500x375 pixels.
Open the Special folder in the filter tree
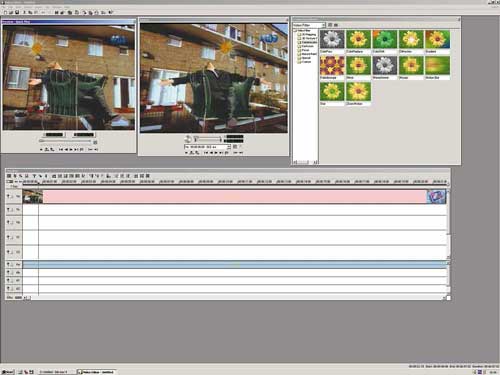click(305, 58)
